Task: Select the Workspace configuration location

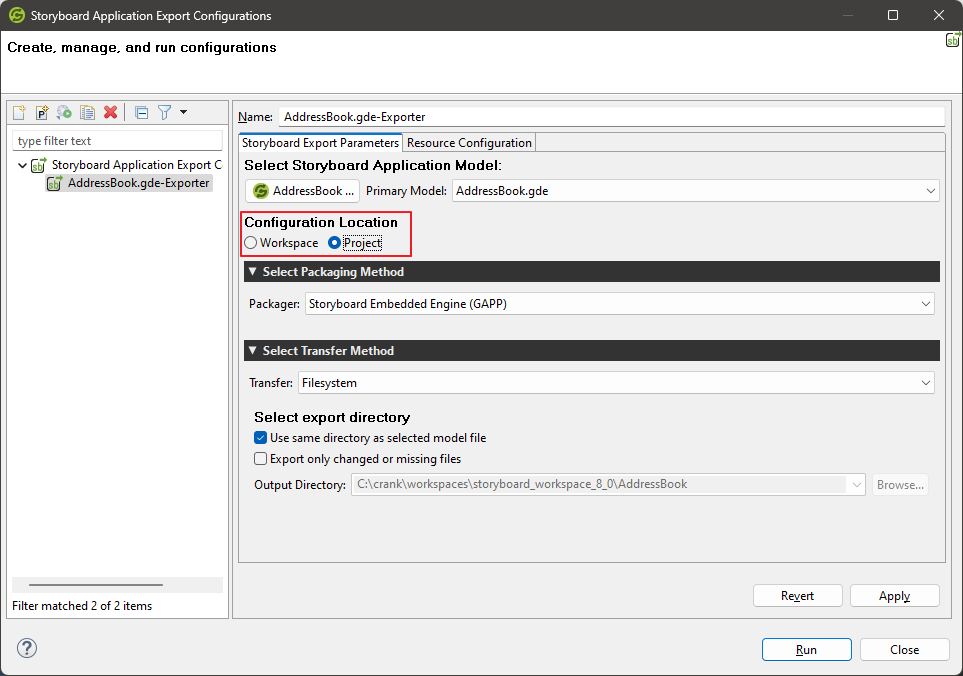Action: click(250, 242)
